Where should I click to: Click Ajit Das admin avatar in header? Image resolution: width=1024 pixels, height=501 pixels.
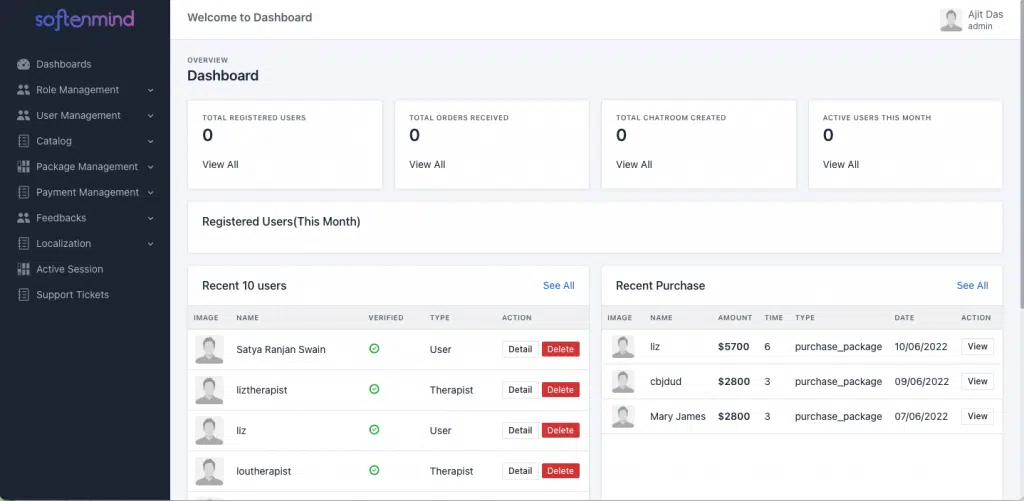click(951, 20)
